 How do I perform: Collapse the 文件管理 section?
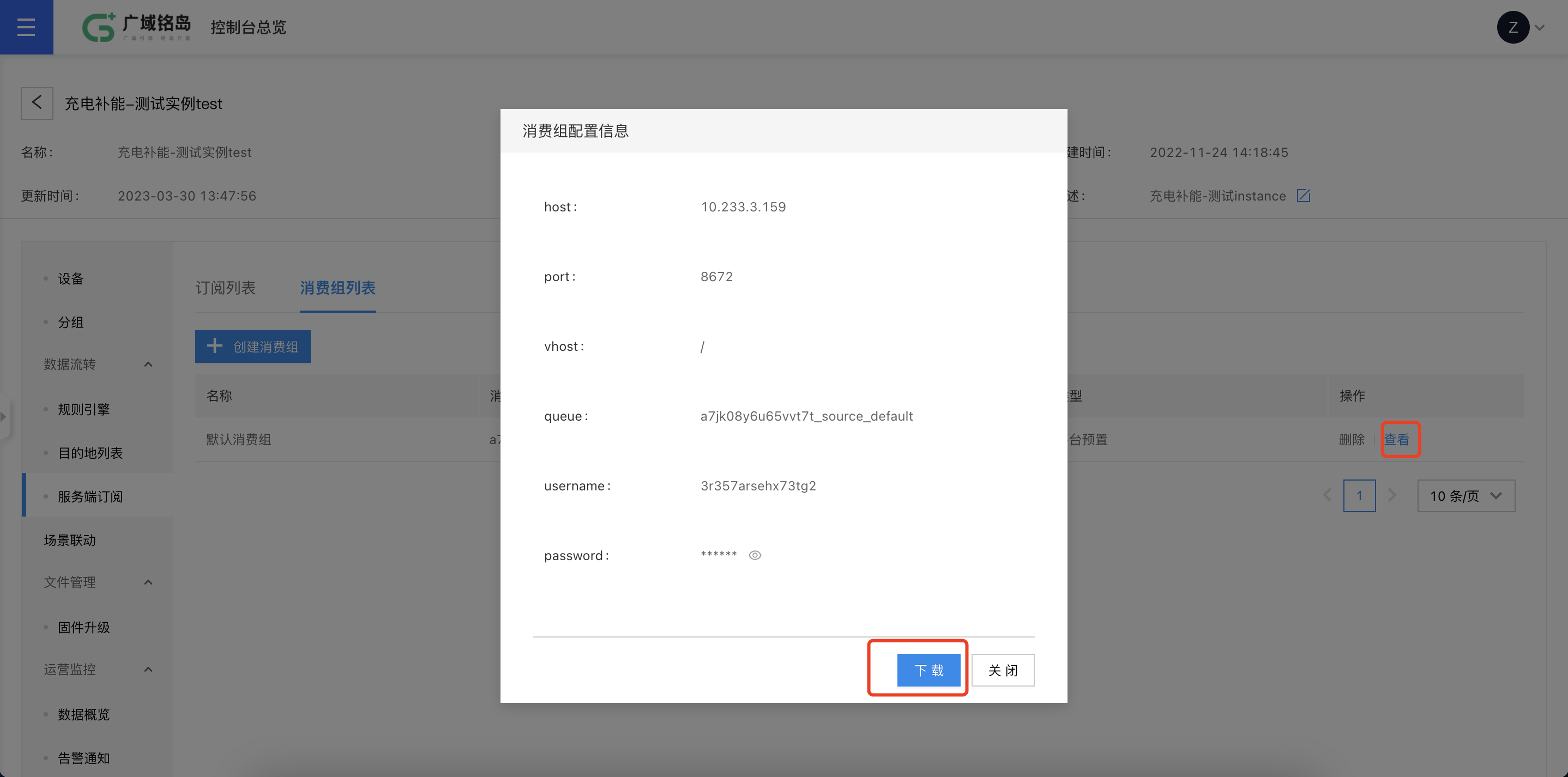tap(148, 582)
